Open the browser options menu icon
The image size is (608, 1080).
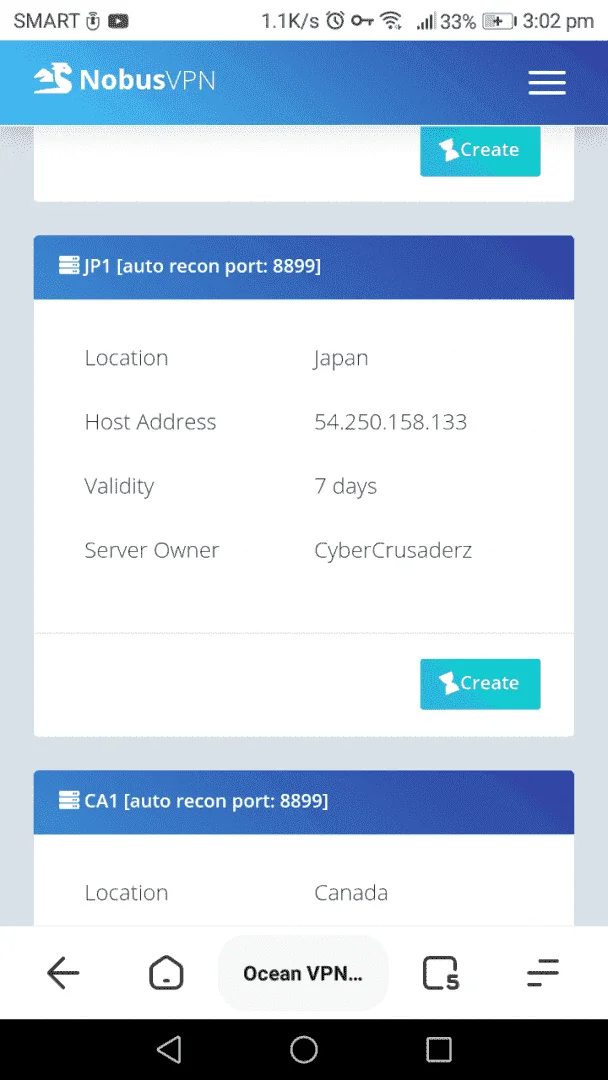pos(543,973)
